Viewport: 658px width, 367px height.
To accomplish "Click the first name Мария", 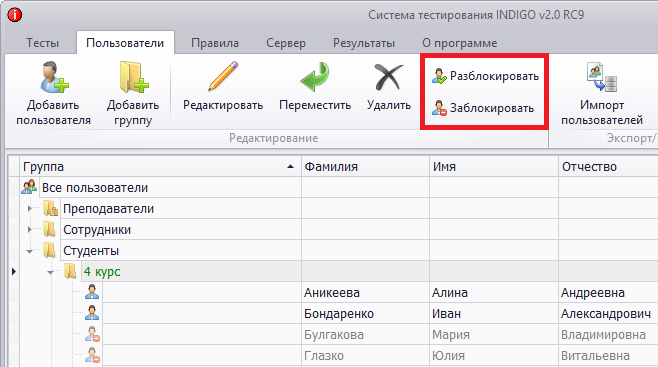I will point(451,335).
